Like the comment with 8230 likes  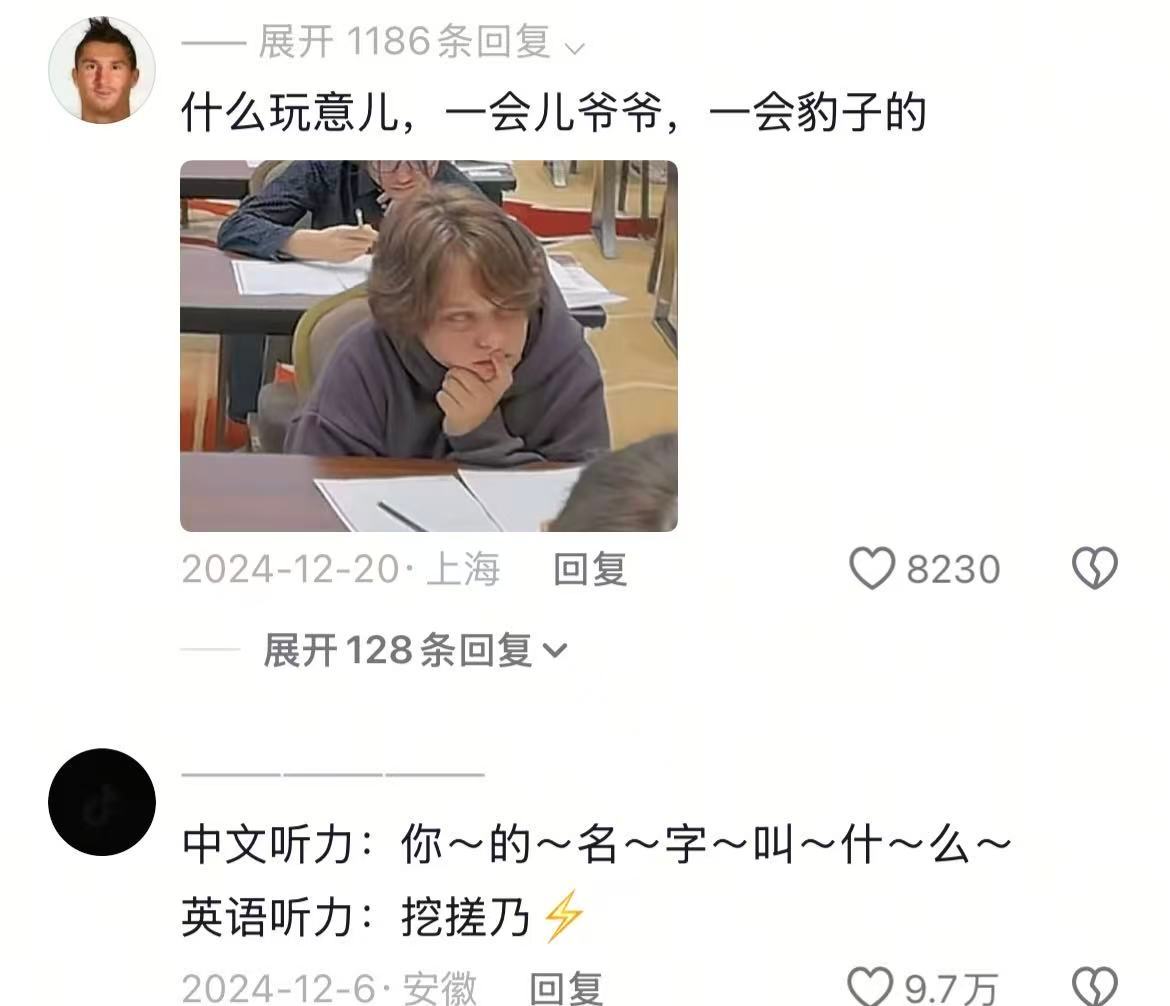click(x=872, y=569)
